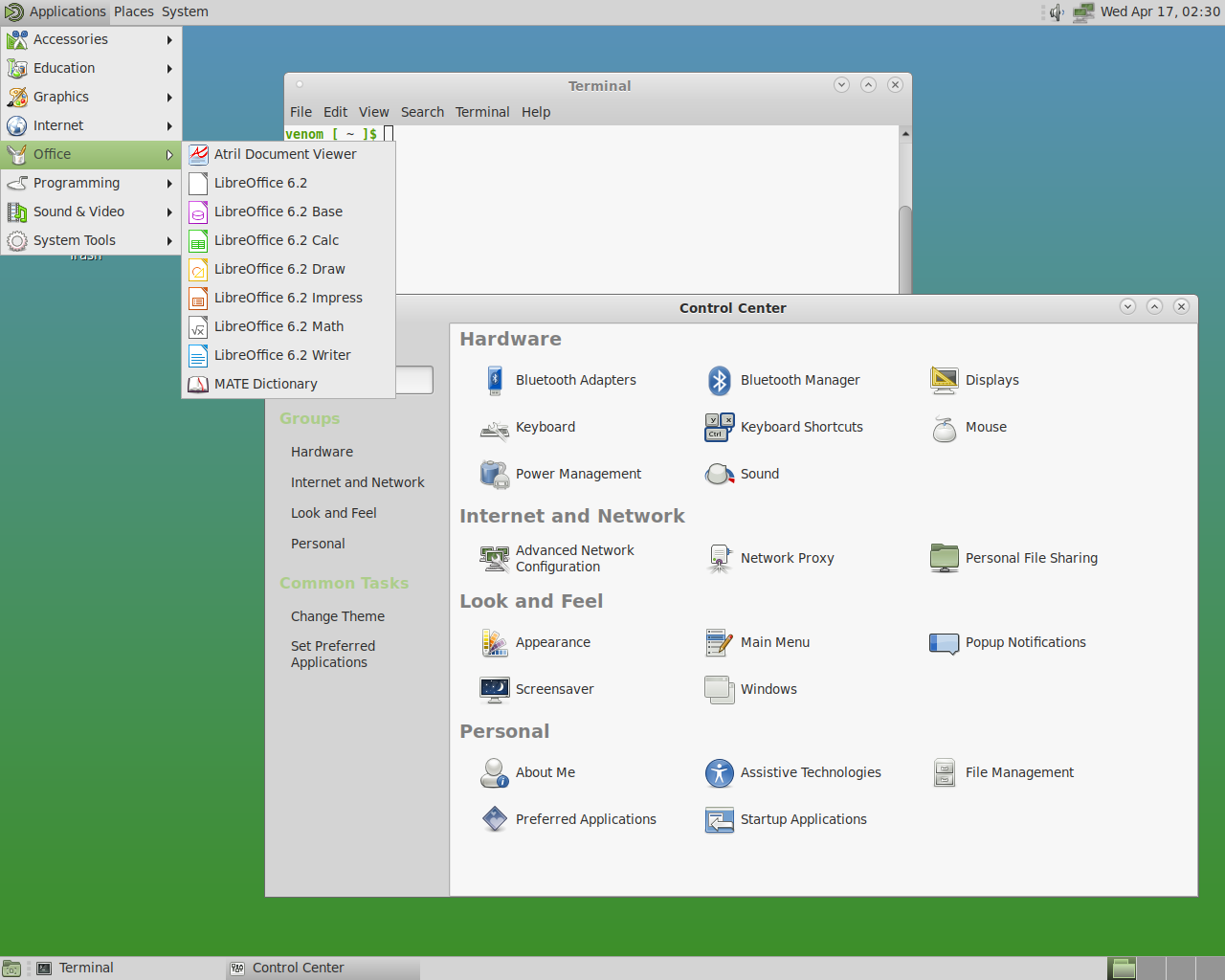1225x980 pixels.
Task: Expand the Accessories submenu
Action: pyautogui.click(x=91, y=39)
